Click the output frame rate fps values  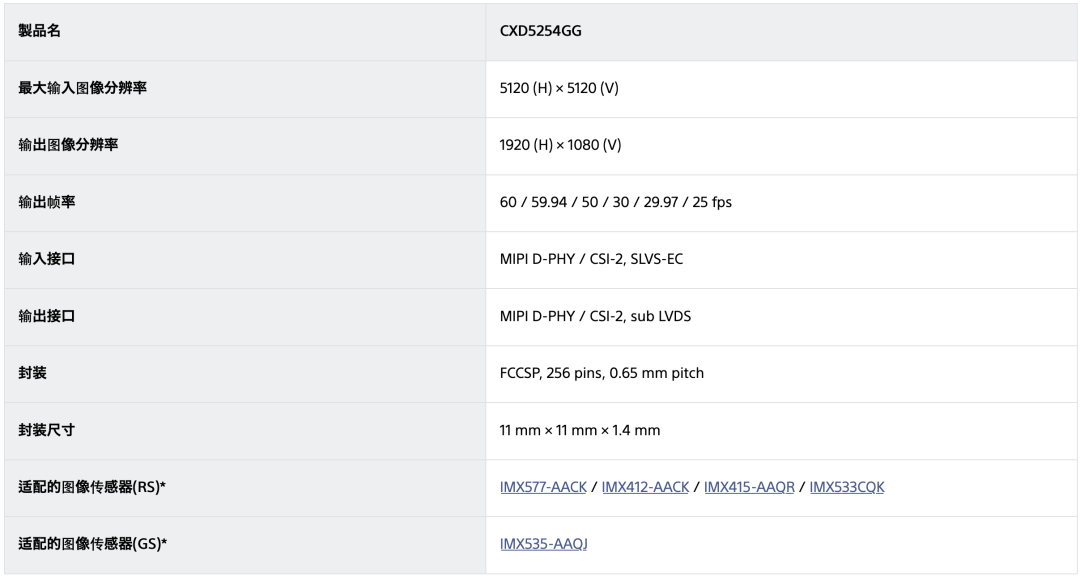click(x=616, y=202)
